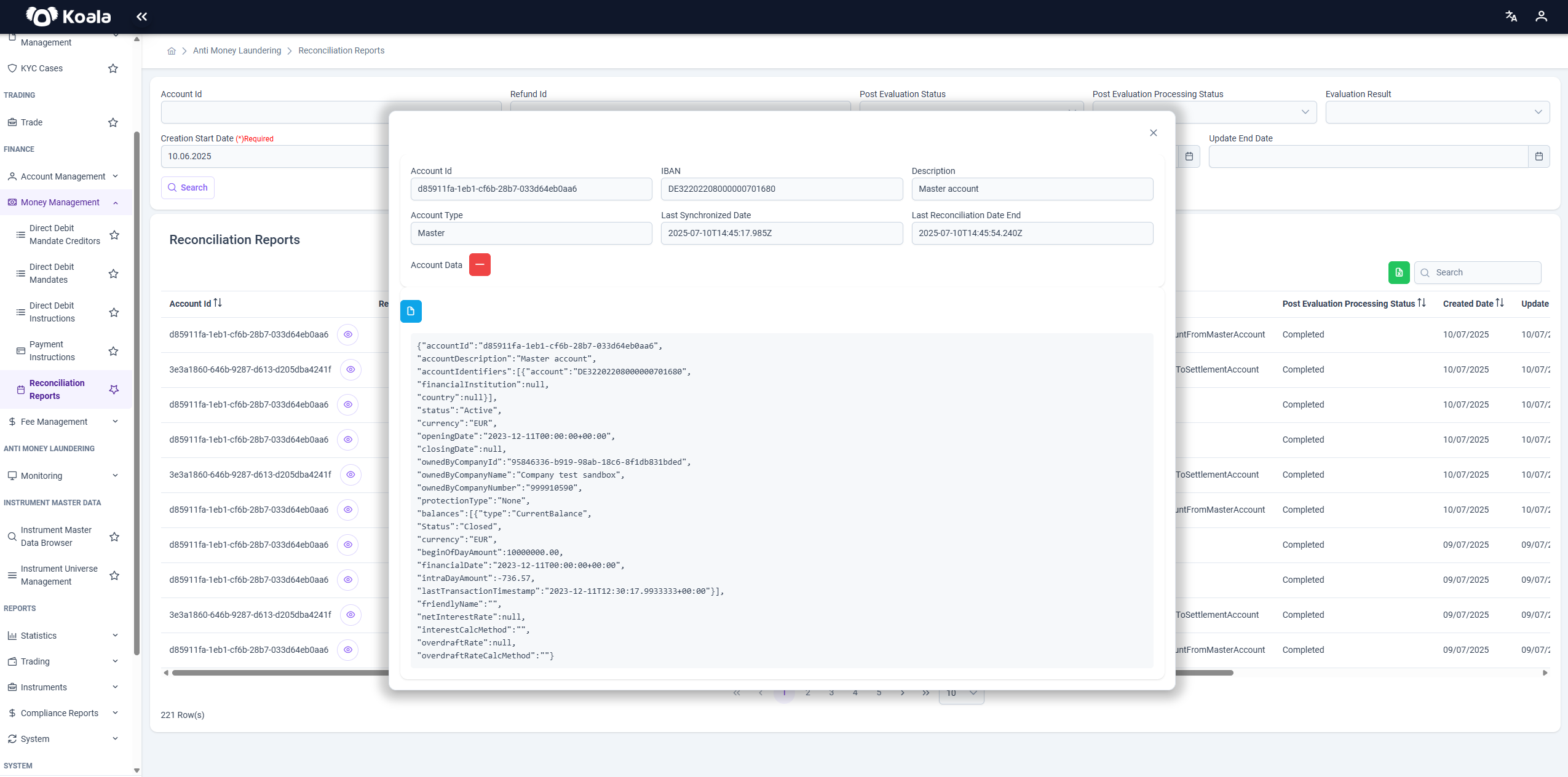View details eye in sixth table row
Image resolution: width=1568 pixels, height=777 pixels.
(348, 510)
